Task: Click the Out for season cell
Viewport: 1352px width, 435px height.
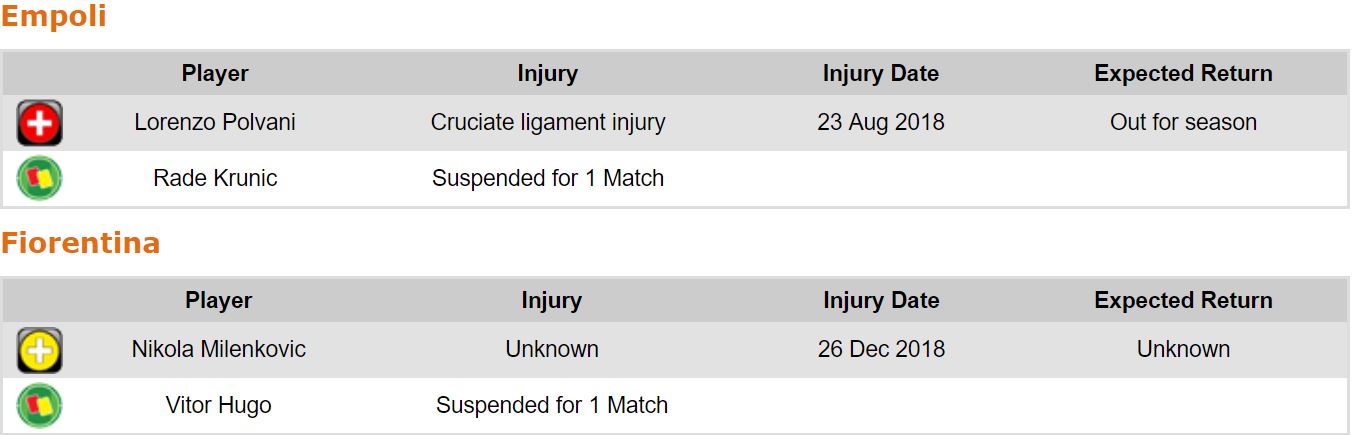Action: [1183, 122]
